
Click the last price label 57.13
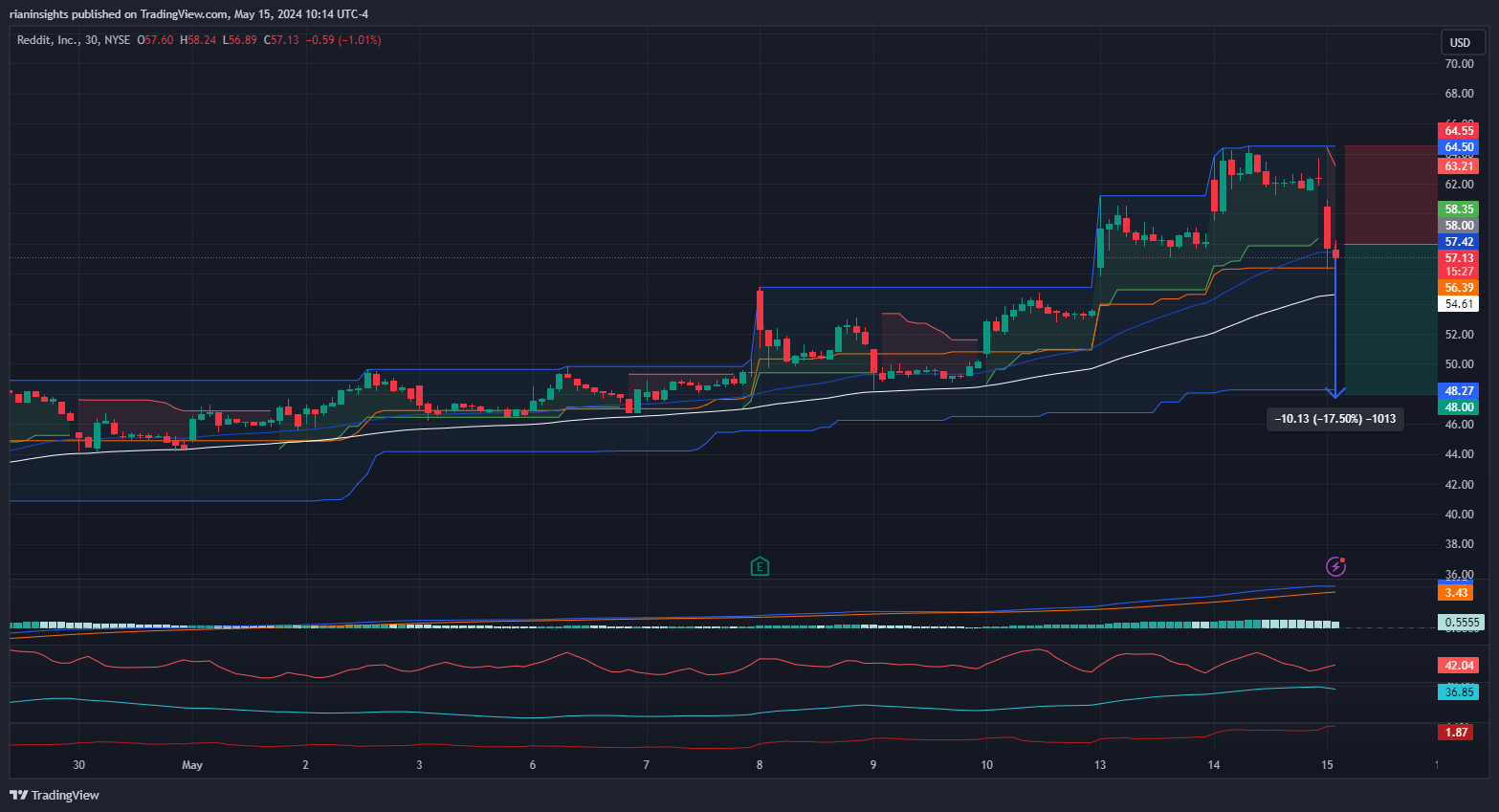[1459, 258]
